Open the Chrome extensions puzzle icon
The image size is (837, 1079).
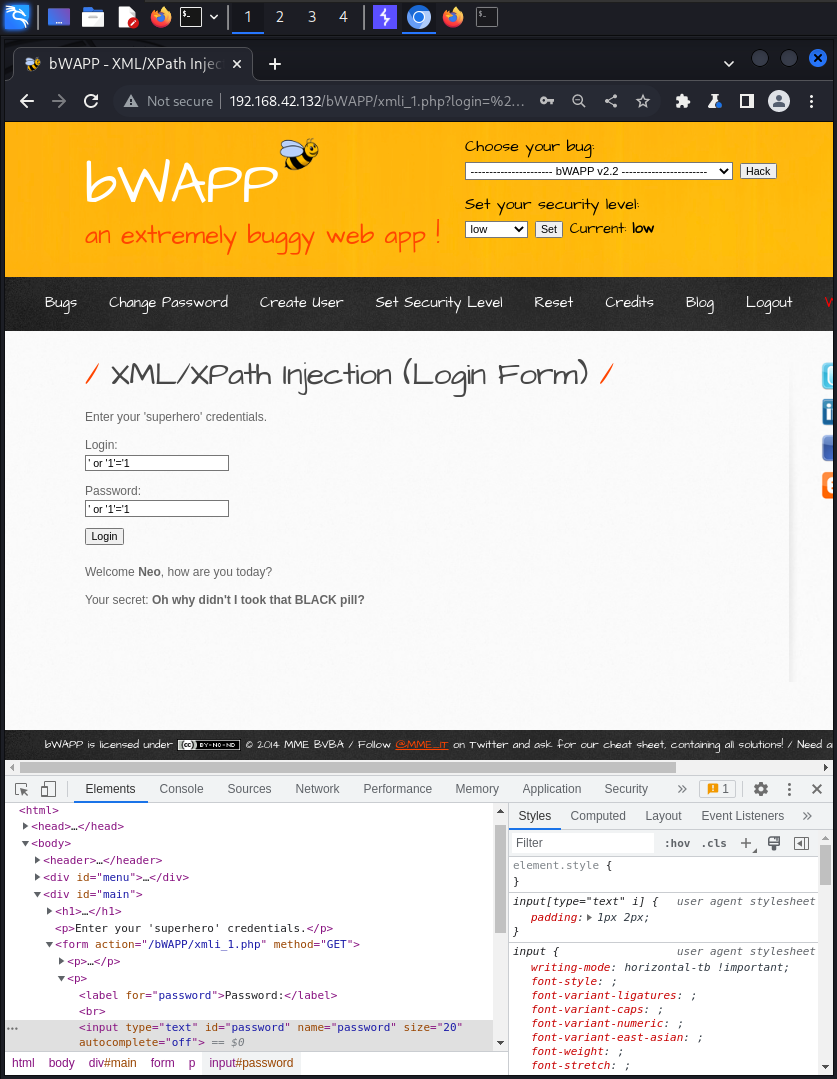683,101
